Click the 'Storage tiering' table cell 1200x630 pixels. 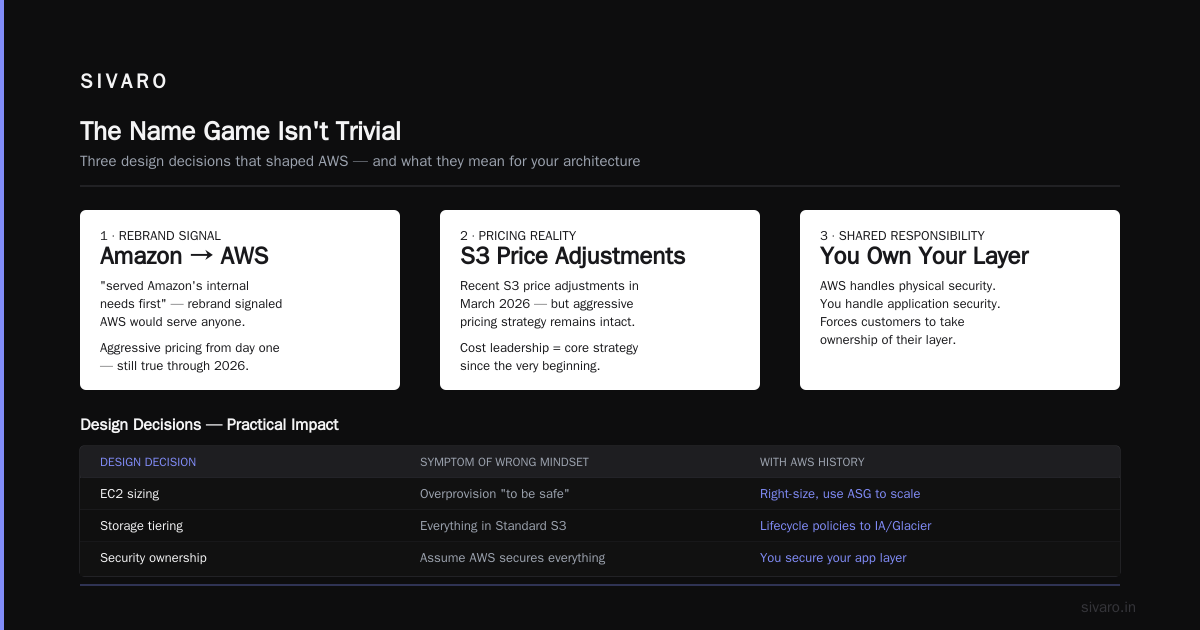(141, 526)
